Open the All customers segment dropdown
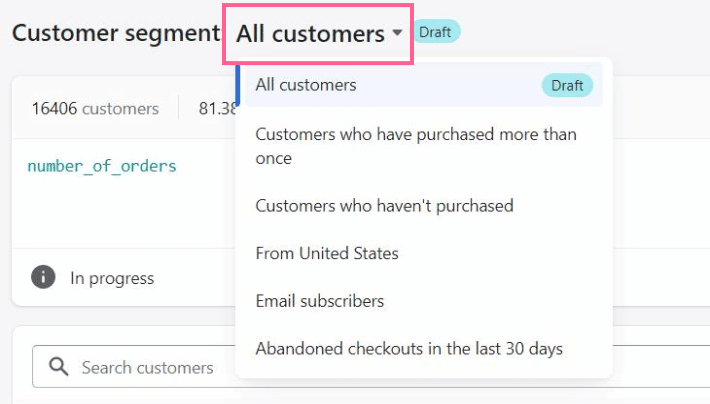The image size is (710, 404). tap(318, 34)
